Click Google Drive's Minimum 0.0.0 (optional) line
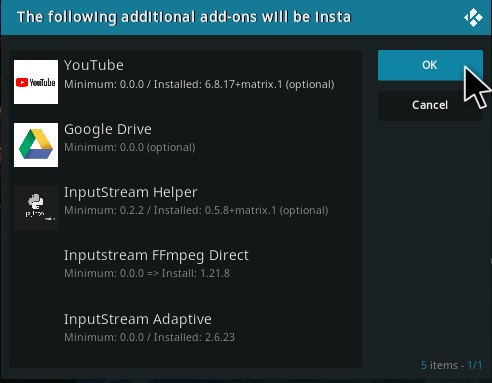This screenshot has width=492, height=383. [x=130, y=147]
